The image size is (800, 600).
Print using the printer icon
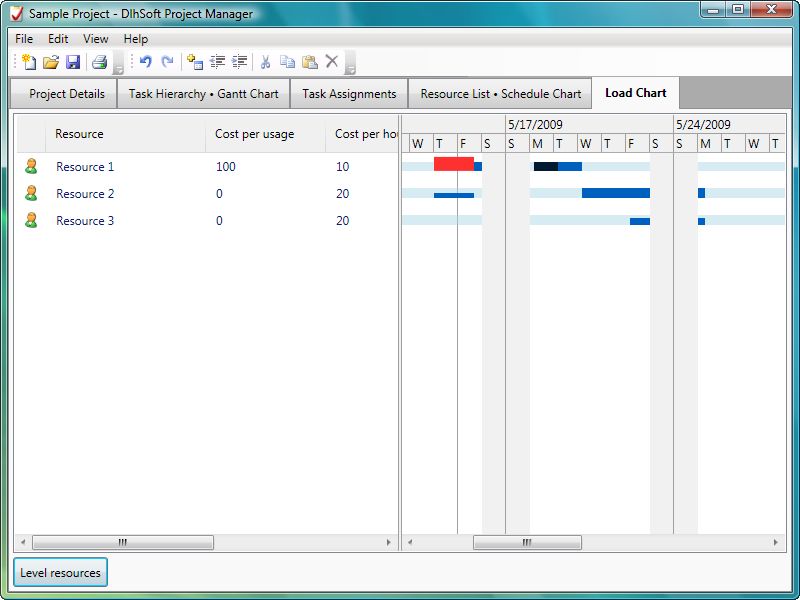click(x=99, y=62)
